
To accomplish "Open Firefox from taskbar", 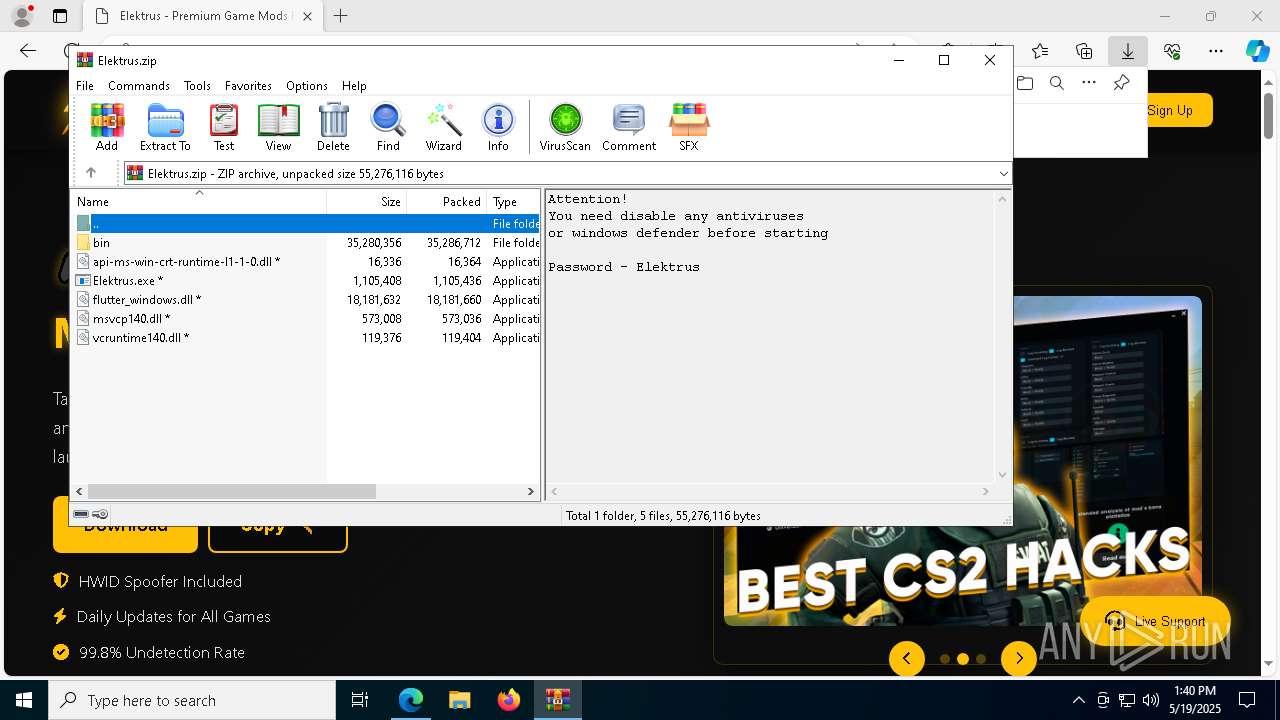I will pos(509,700).
